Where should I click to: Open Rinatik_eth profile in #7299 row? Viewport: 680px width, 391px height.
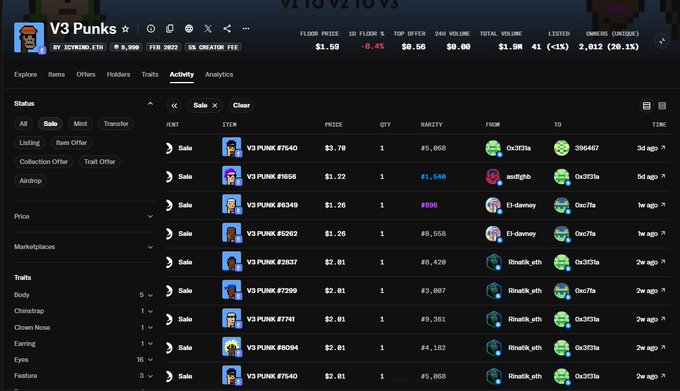pyautogui.click(x=525, y=290)
